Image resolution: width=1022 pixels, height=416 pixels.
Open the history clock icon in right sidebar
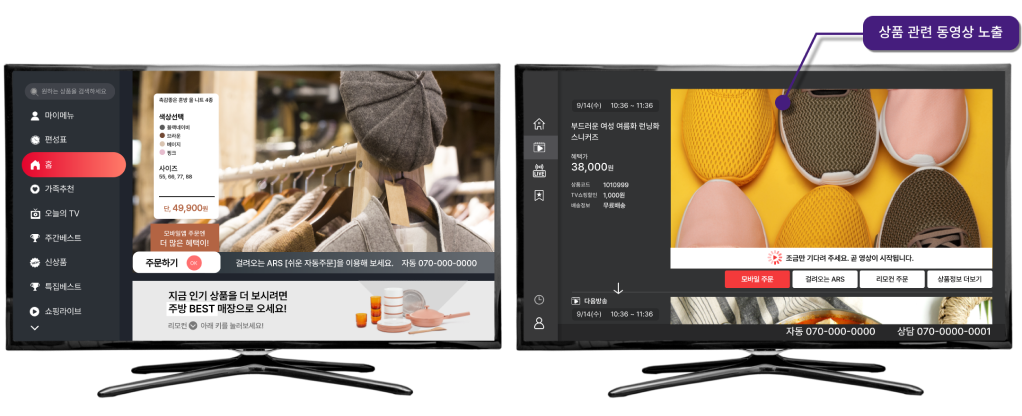[x=539, y=300]
